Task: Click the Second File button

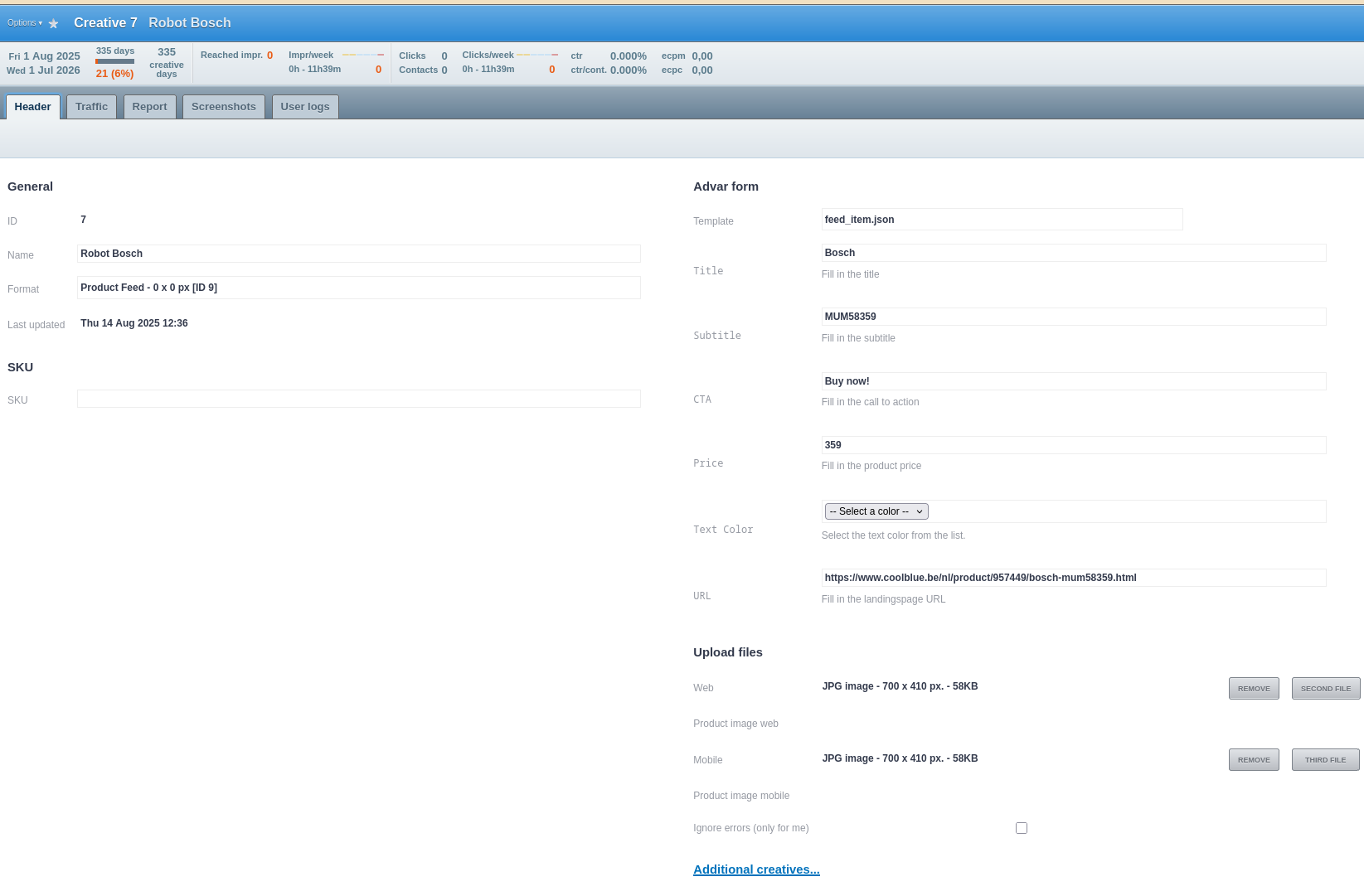Action: (x=1325, y=689)
